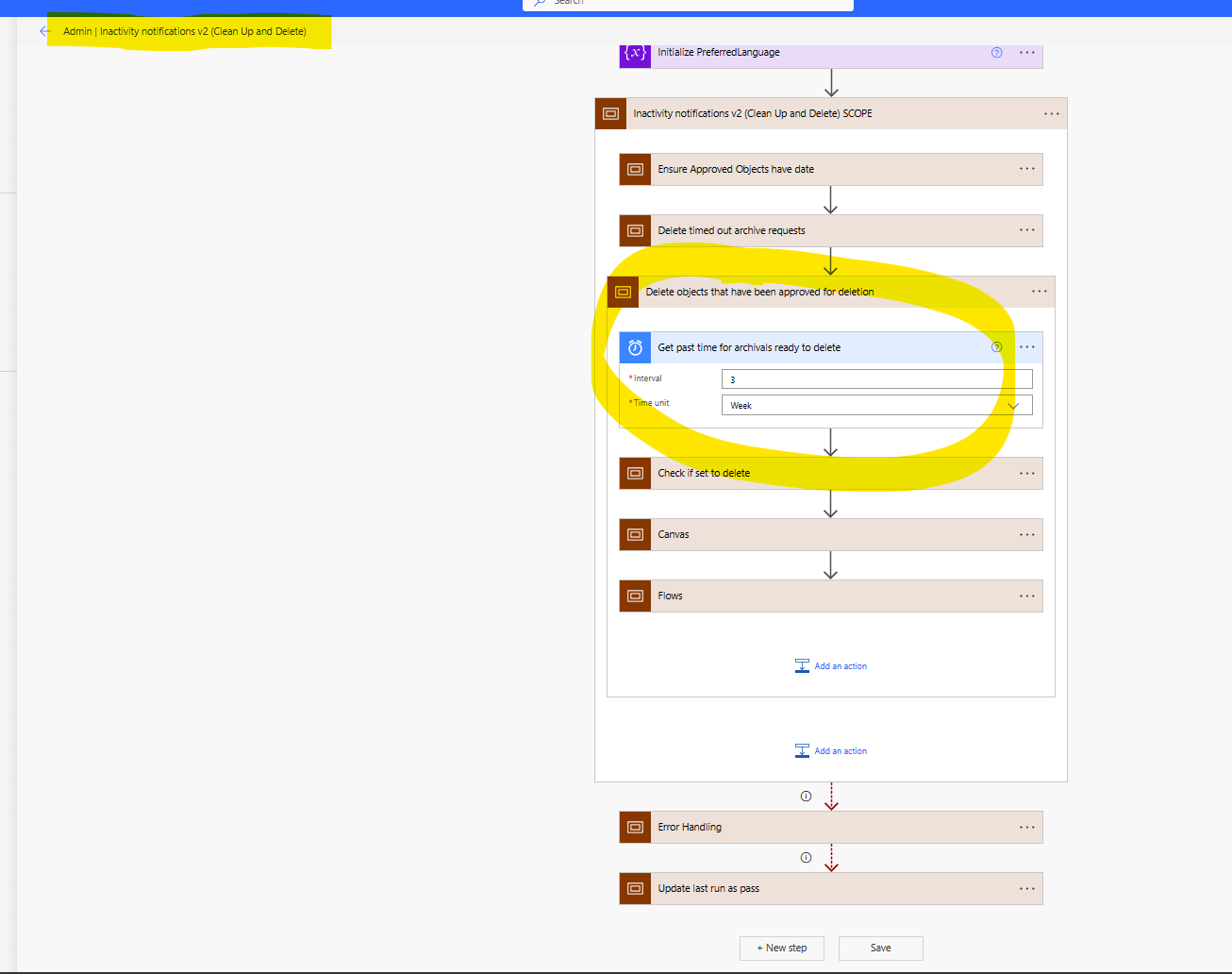Viewport: 1232px width, 974px height.
Task: Open the Time unit dropdown showing Week
Action: (x=1013, y=404)
